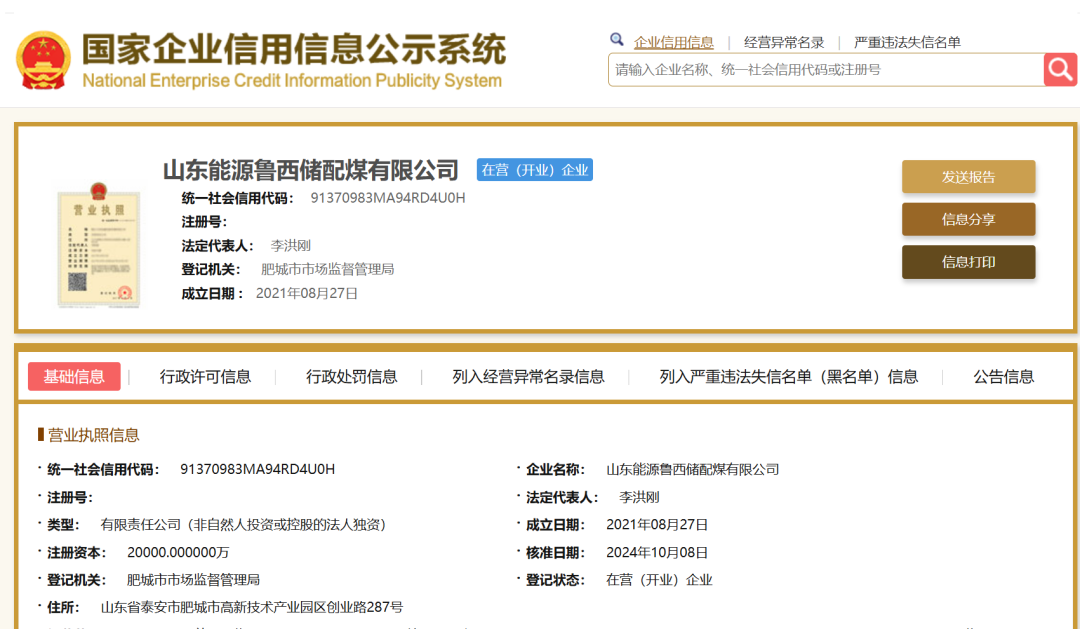The width and height of the screenshot is (1080, 629).
Task: Click the 信息分享 button
Action: click(x=968, y=220)
